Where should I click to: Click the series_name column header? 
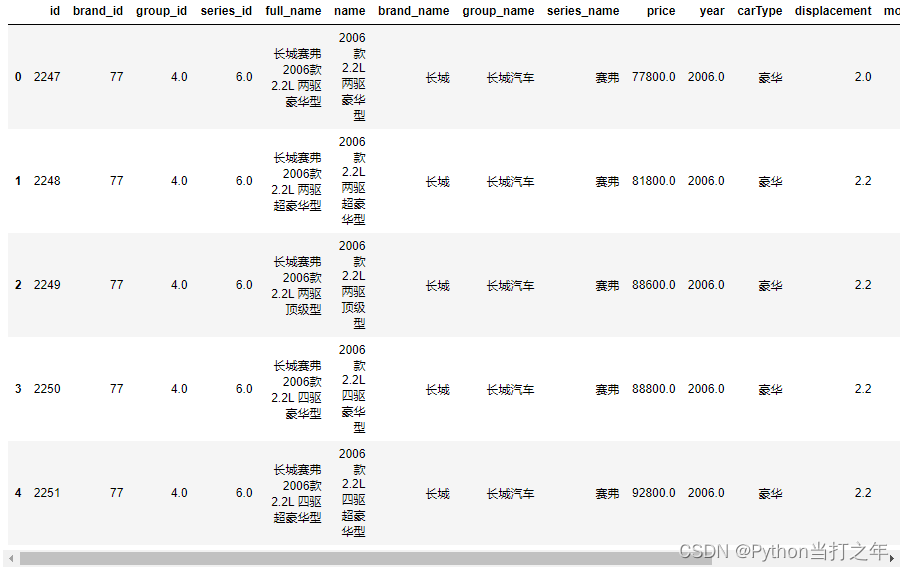(x=583, y=11)
